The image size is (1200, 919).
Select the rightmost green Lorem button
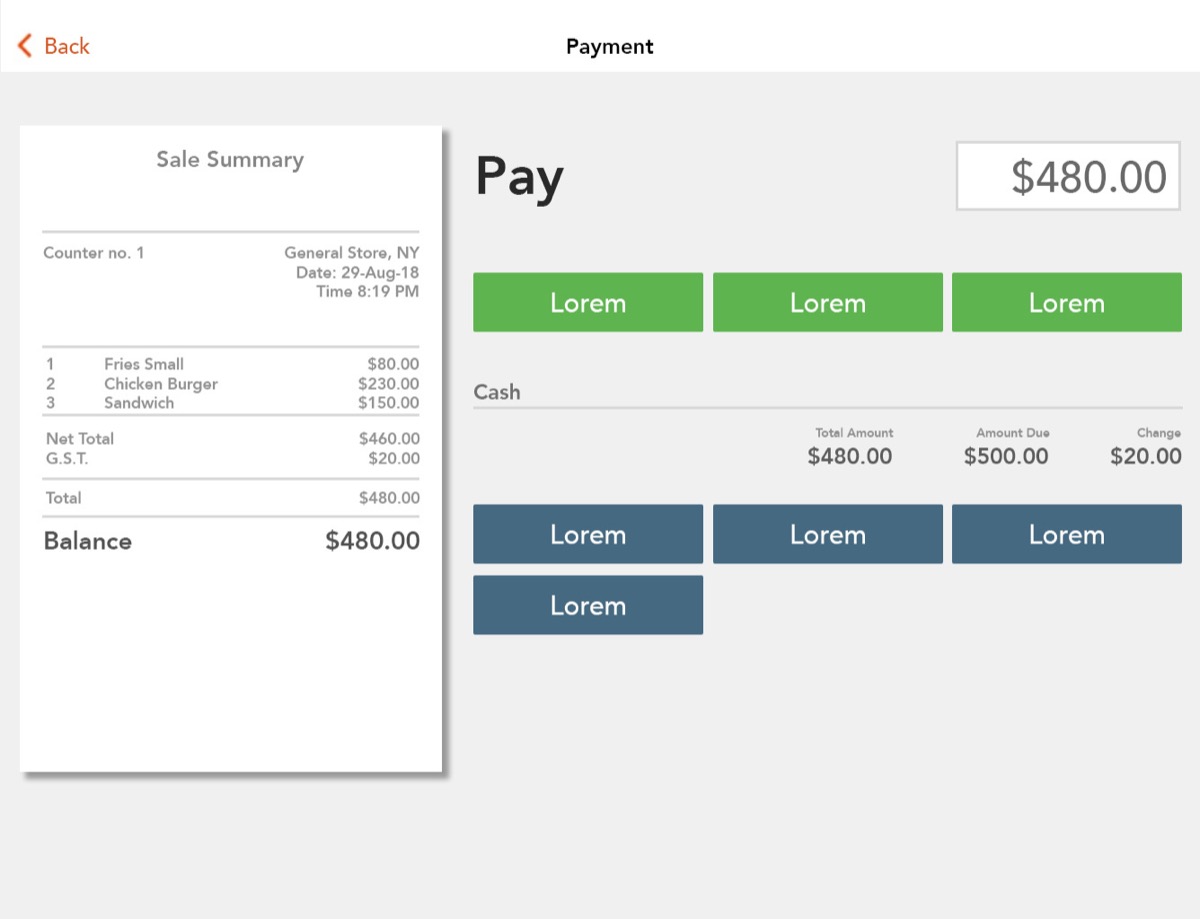tap(1066, 302)
